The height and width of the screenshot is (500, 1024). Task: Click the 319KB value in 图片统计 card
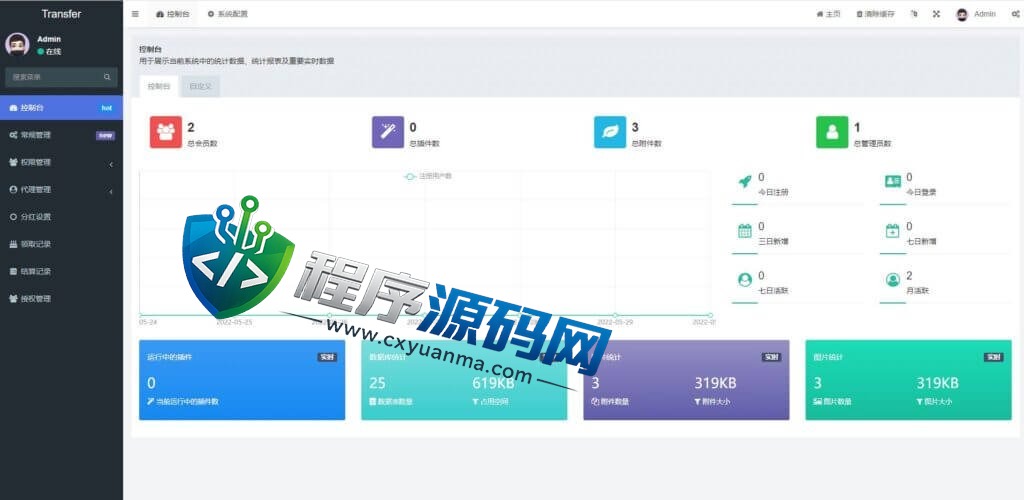tap(937, 383)
